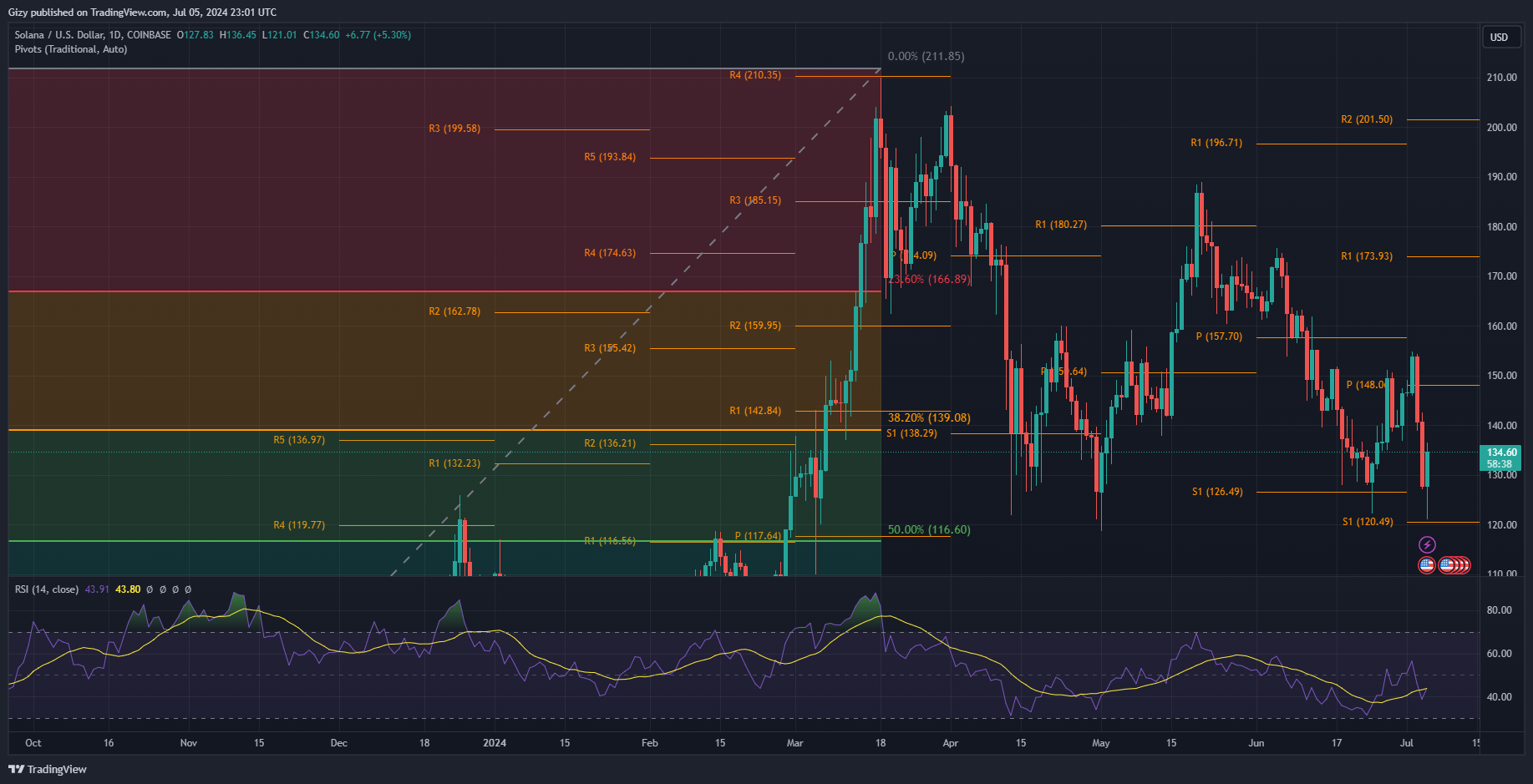Image resolution: width=1533 pixels, height=784 pixels.
Task: Click pivot label P (117.64)
Action: 758,536
